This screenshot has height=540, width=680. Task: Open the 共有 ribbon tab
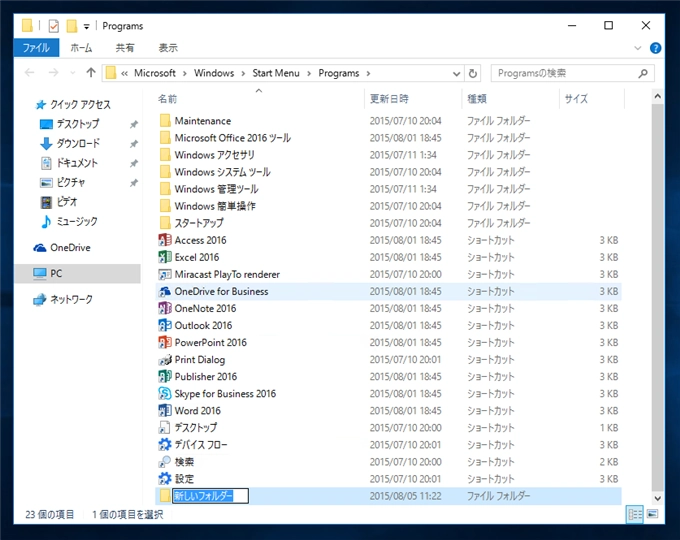[125, 48]
